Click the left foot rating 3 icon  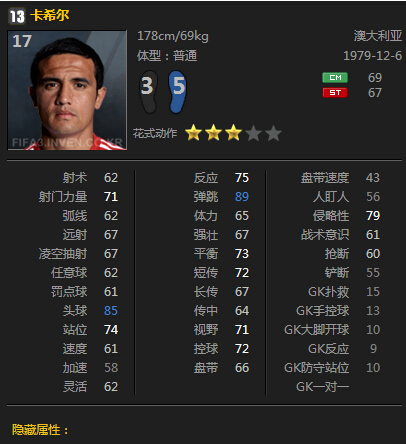pos(148,92)
